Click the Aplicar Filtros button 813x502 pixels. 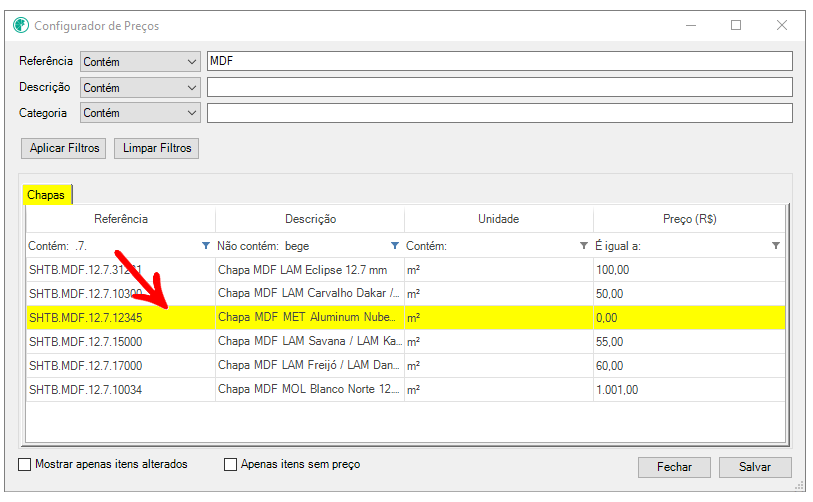coord(64,148)
